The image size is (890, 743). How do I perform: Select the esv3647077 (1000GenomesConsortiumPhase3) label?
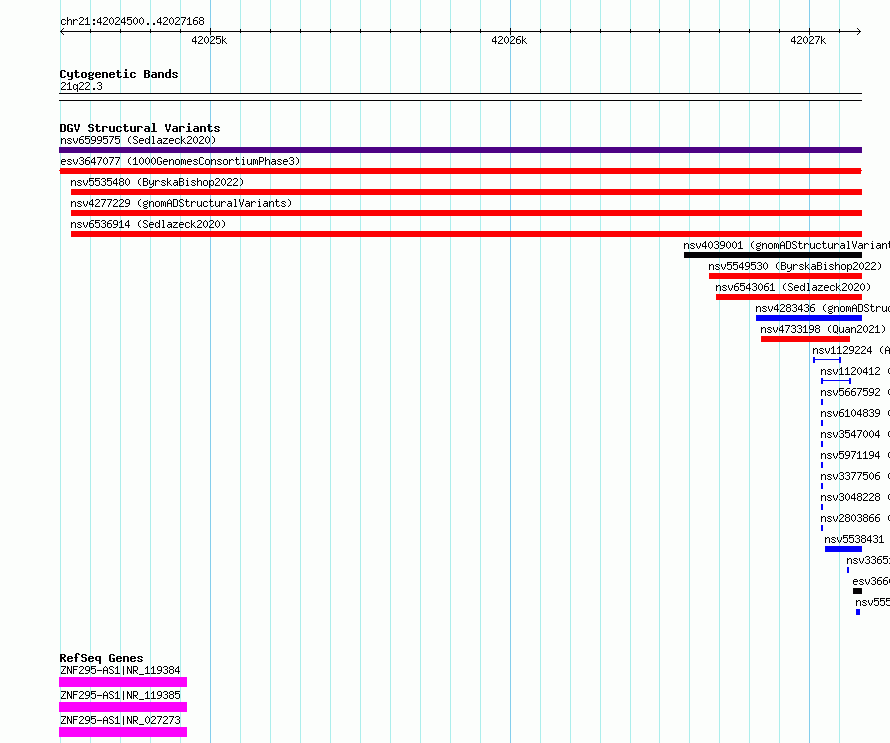[180, 161]
